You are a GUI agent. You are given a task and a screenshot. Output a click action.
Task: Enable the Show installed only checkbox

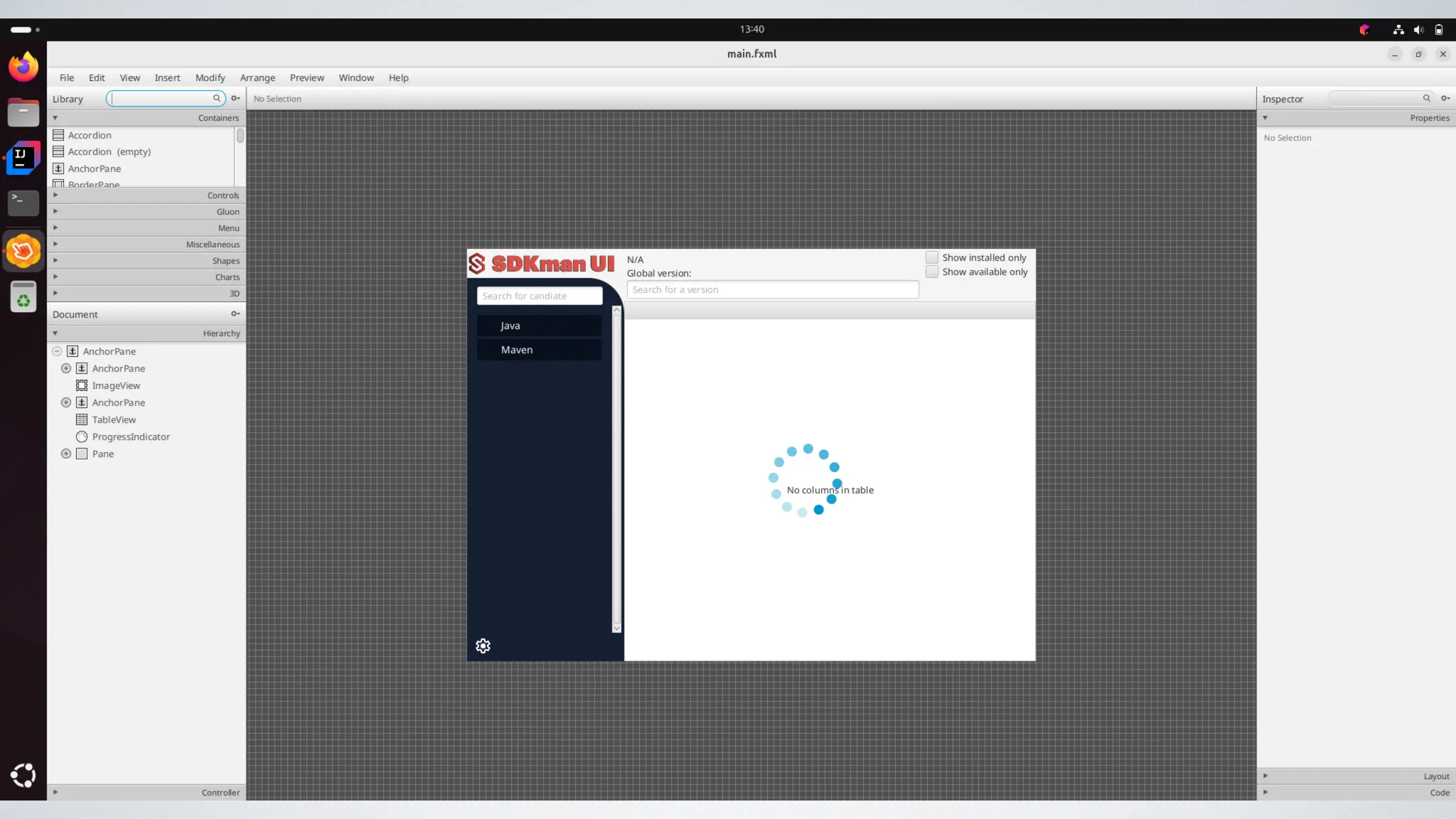[x=931, y=257]
